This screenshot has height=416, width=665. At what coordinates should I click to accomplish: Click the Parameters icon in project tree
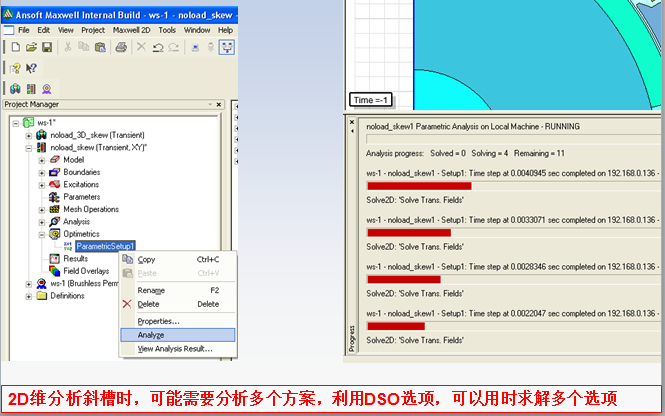[54, 197]
